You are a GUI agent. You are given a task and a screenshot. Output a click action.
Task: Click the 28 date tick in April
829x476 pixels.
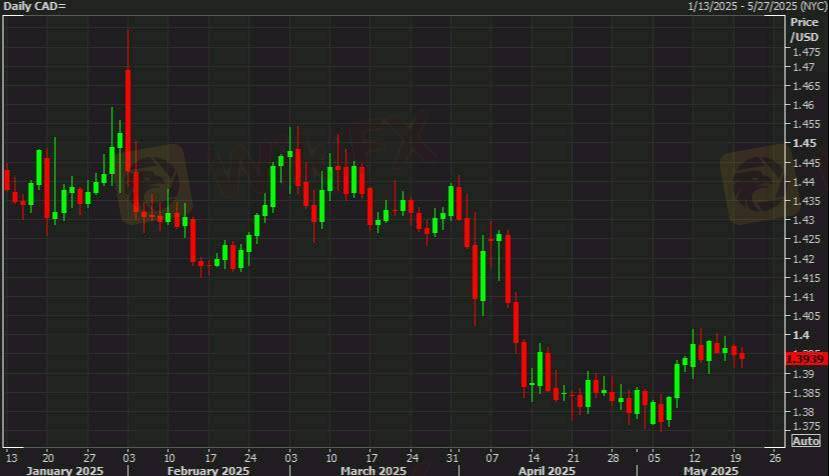[x=613, y=457]
